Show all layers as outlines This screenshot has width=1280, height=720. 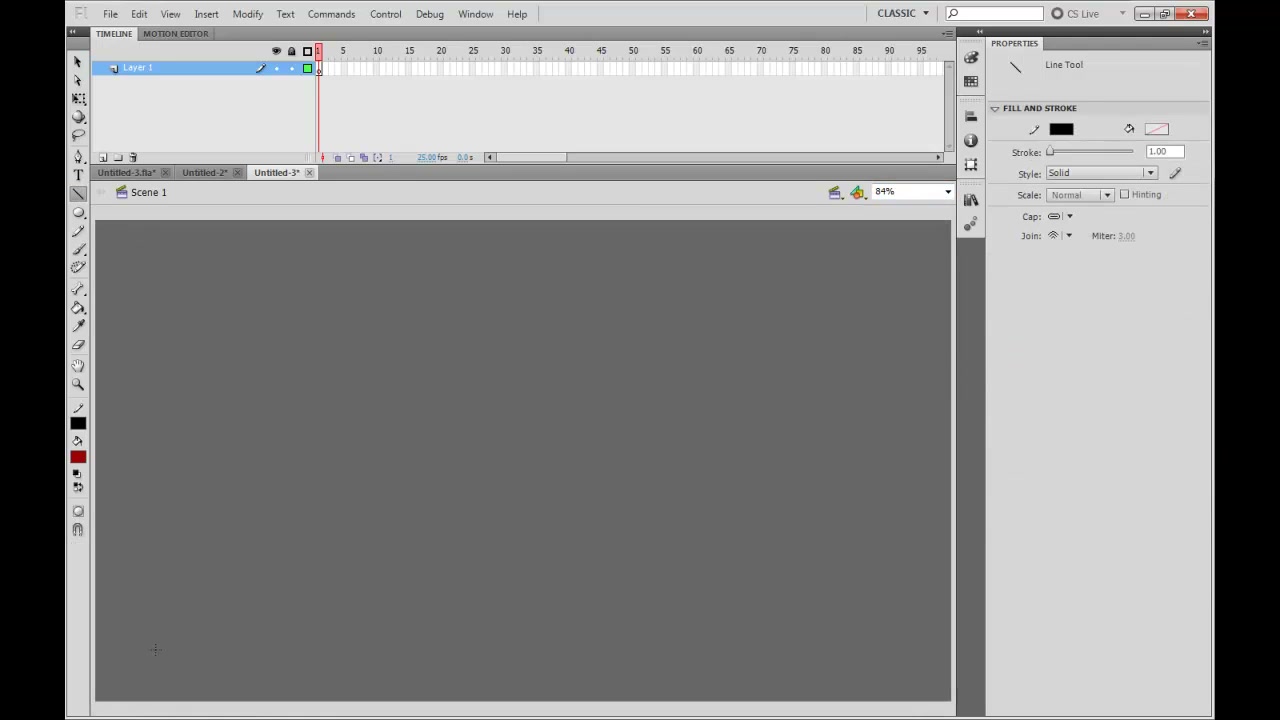pyautogui.click(x=307, y=51)
